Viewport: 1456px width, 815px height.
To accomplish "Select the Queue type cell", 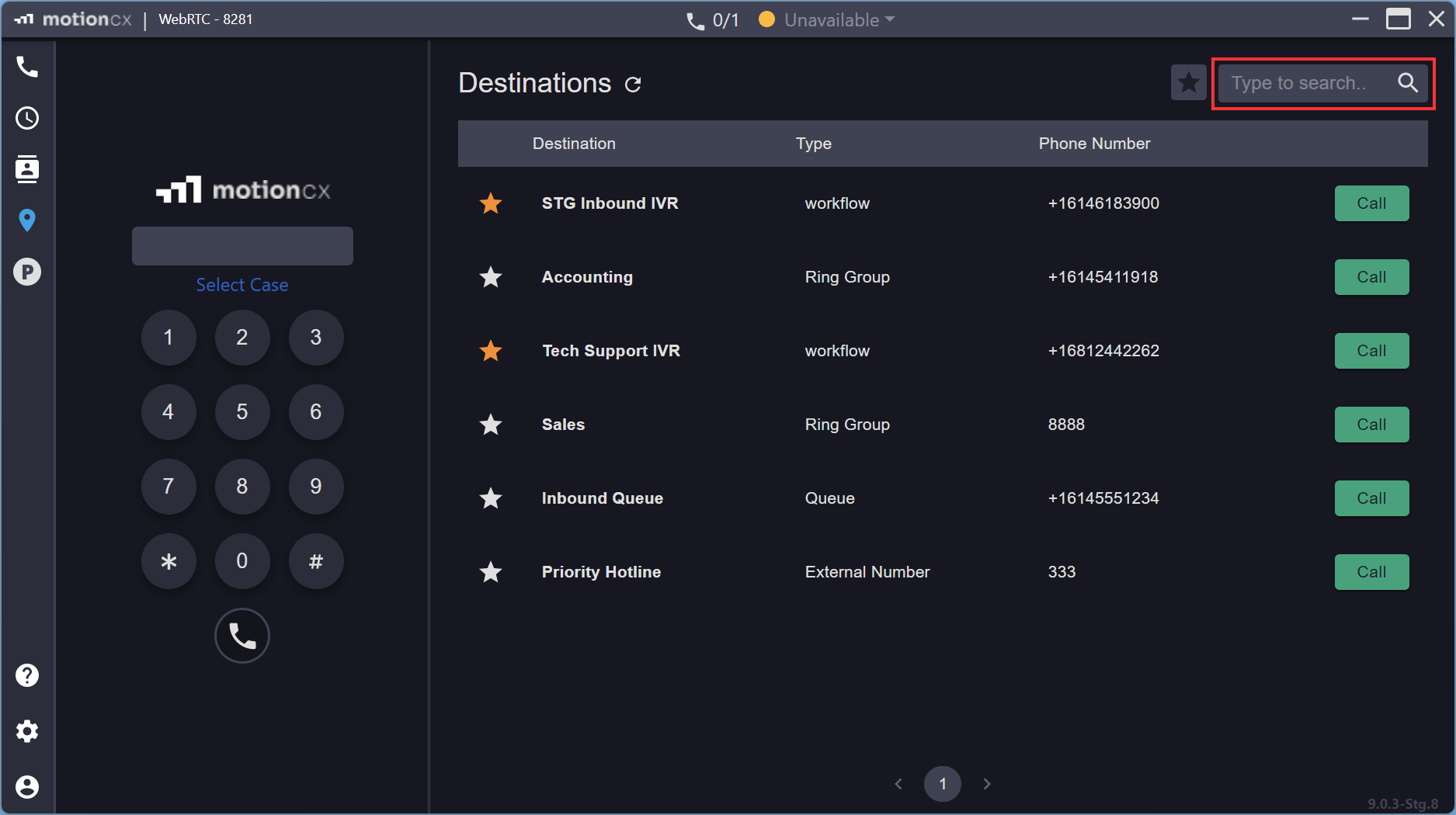I will pyautogui.click(x=830, y=498).
